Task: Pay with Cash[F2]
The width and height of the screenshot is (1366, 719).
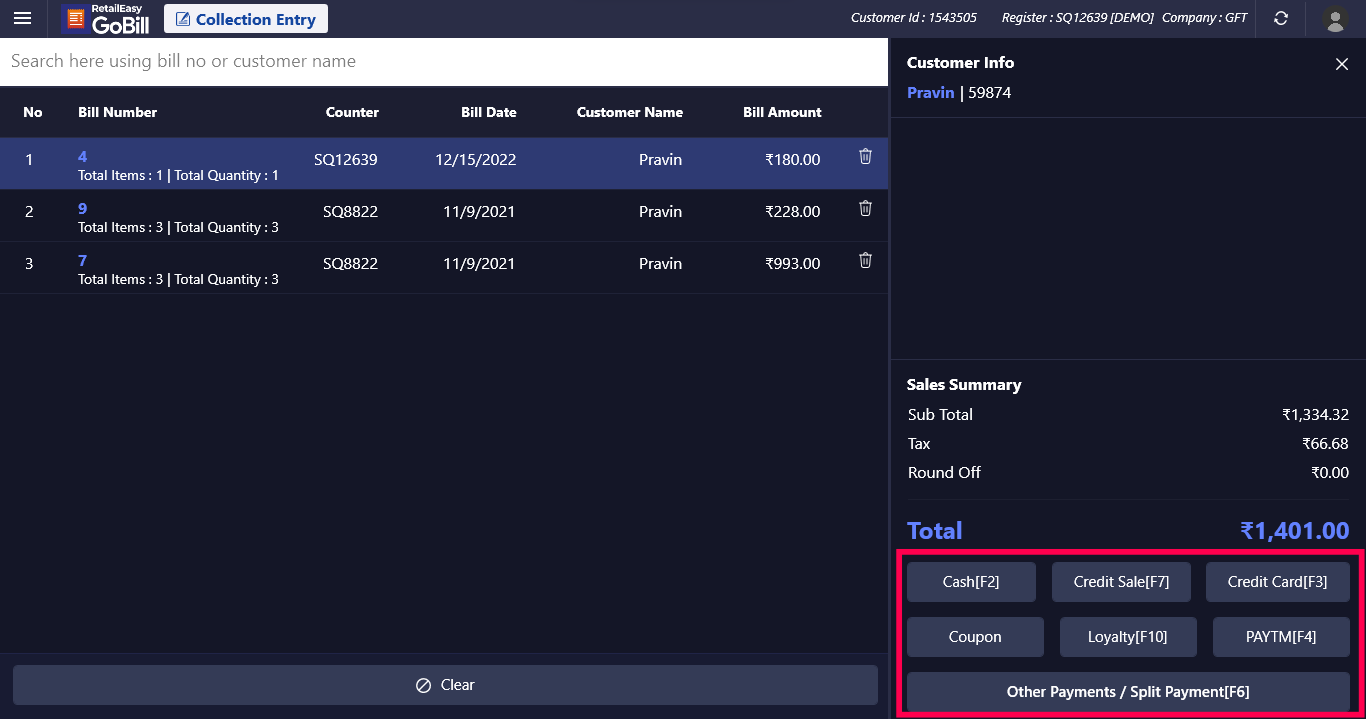Action: click(971, 582)
